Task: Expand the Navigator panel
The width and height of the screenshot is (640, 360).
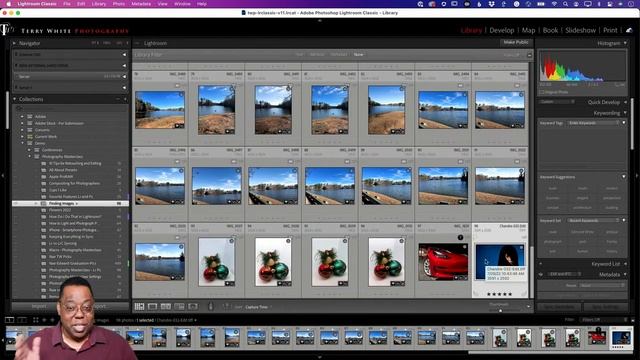Action: coord(14,43)
